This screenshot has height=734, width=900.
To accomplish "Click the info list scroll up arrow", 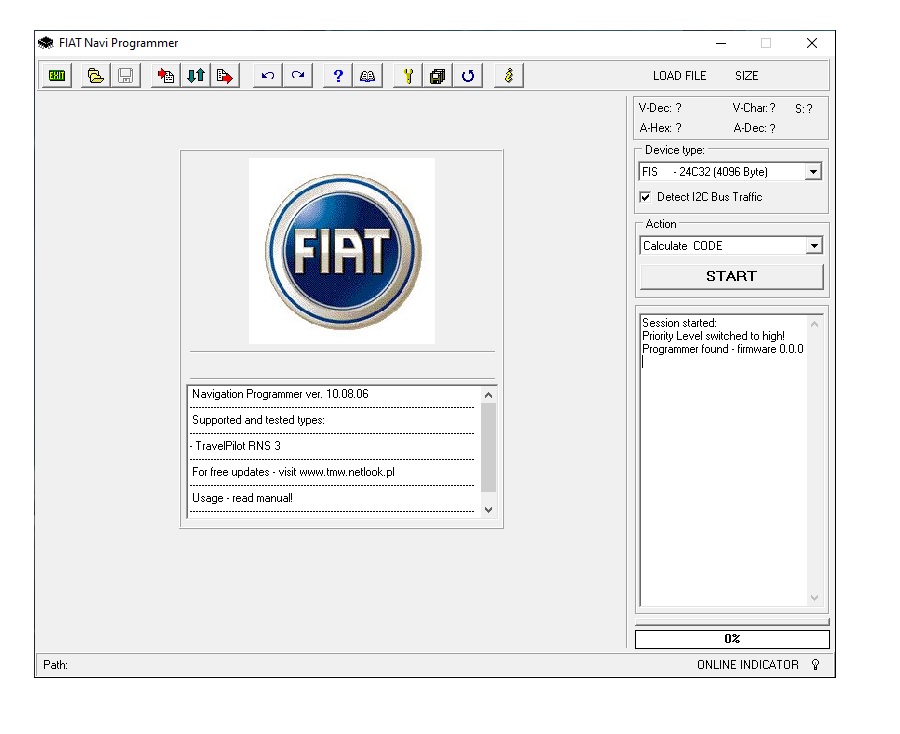I will point(488,395).
